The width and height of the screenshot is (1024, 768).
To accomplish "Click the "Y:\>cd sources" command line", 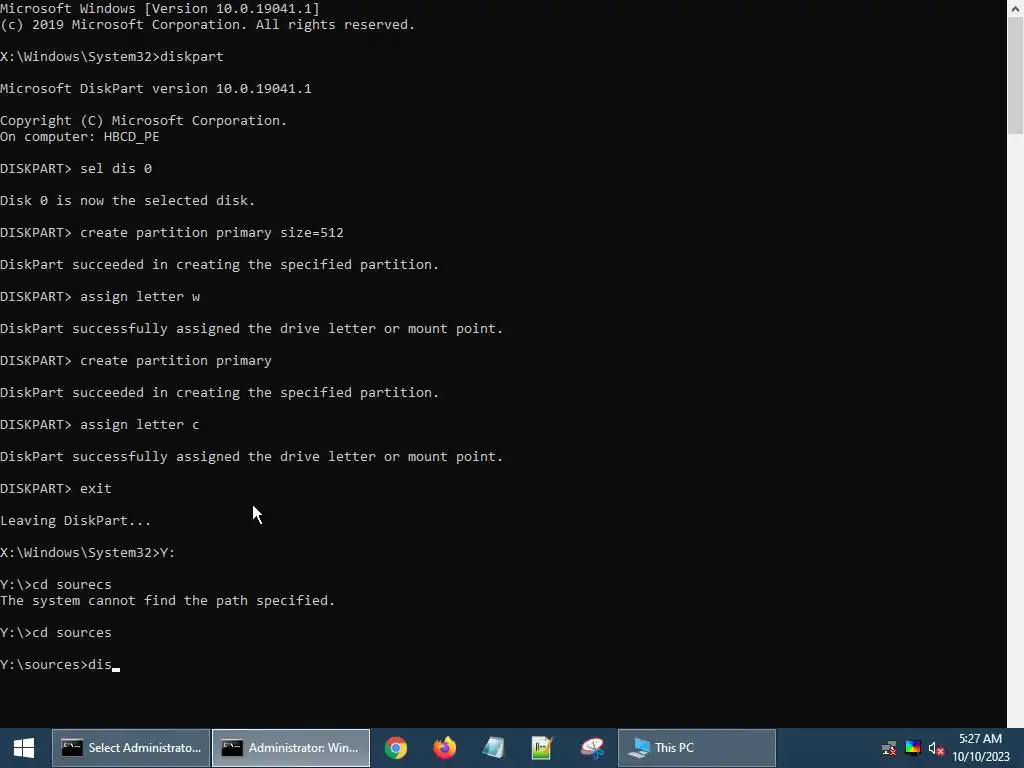I will [56, 633].
